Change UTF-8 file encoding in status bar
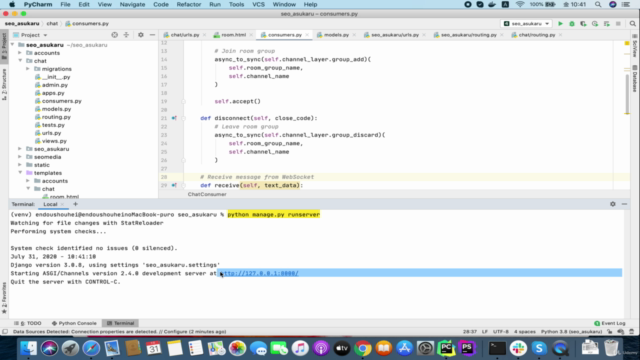This screenshot has width=640, height=360. [x=501, y=332]
